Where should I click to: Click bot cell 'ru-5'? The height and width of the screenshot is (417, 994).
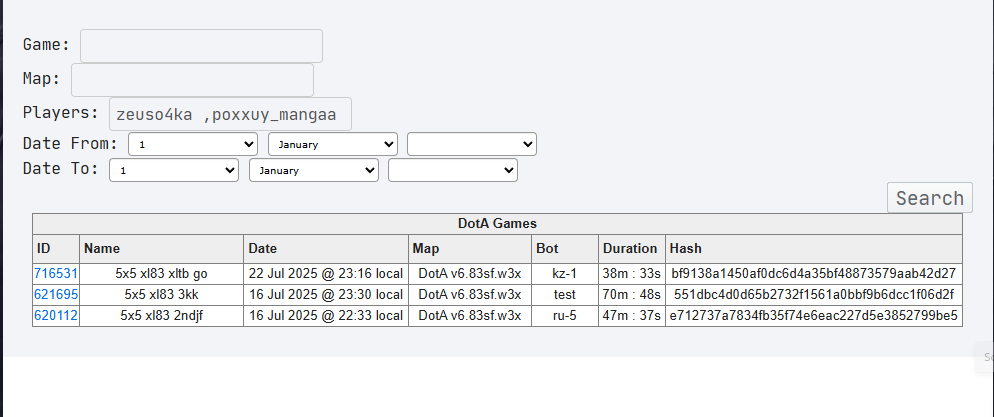[565, 316]
